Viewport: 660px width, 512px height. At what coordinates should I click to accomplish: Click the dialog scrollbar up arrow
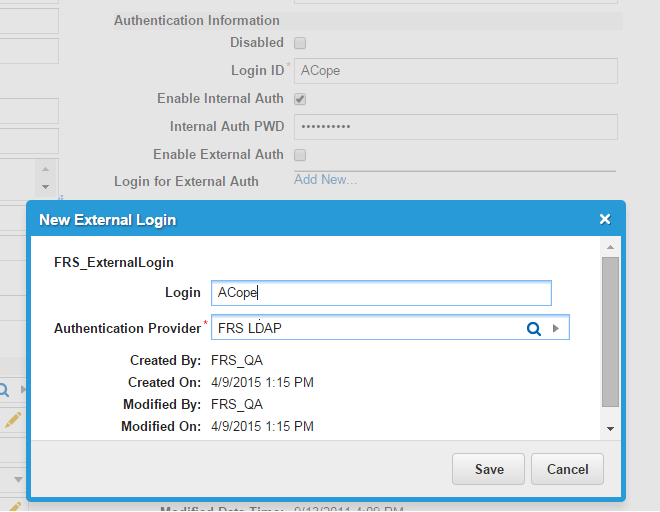point(610,246)
